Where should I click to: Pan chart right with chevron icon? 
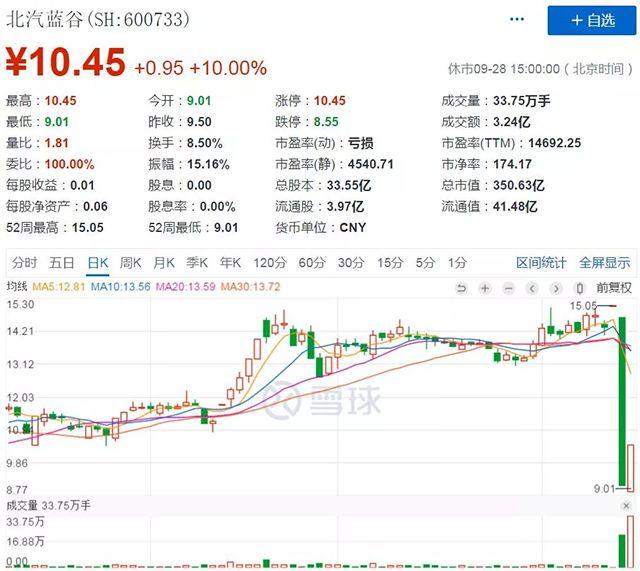click(556, 289)
